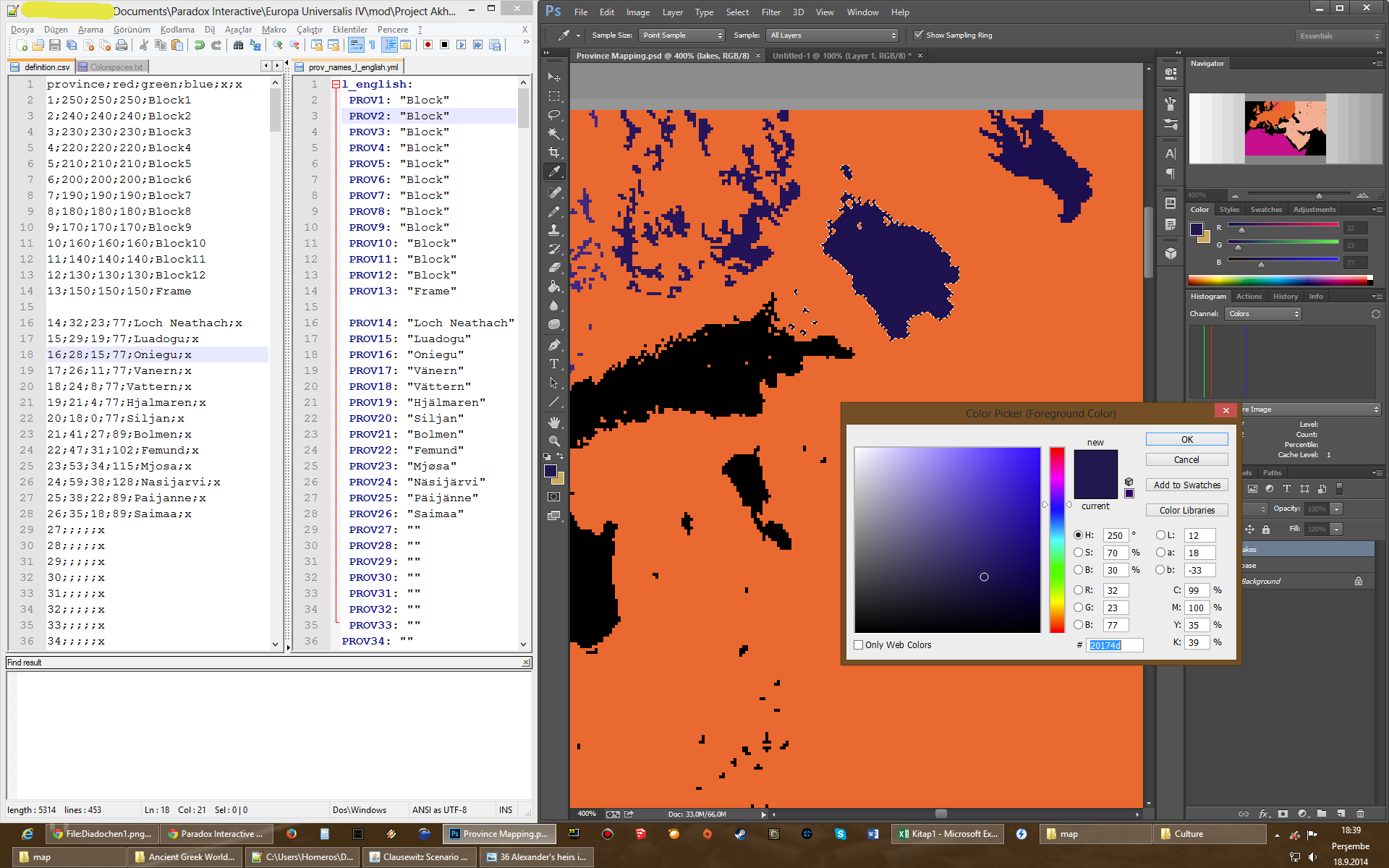Toggle Show Sampling Ring checkbox

click(x=918, y=35)
